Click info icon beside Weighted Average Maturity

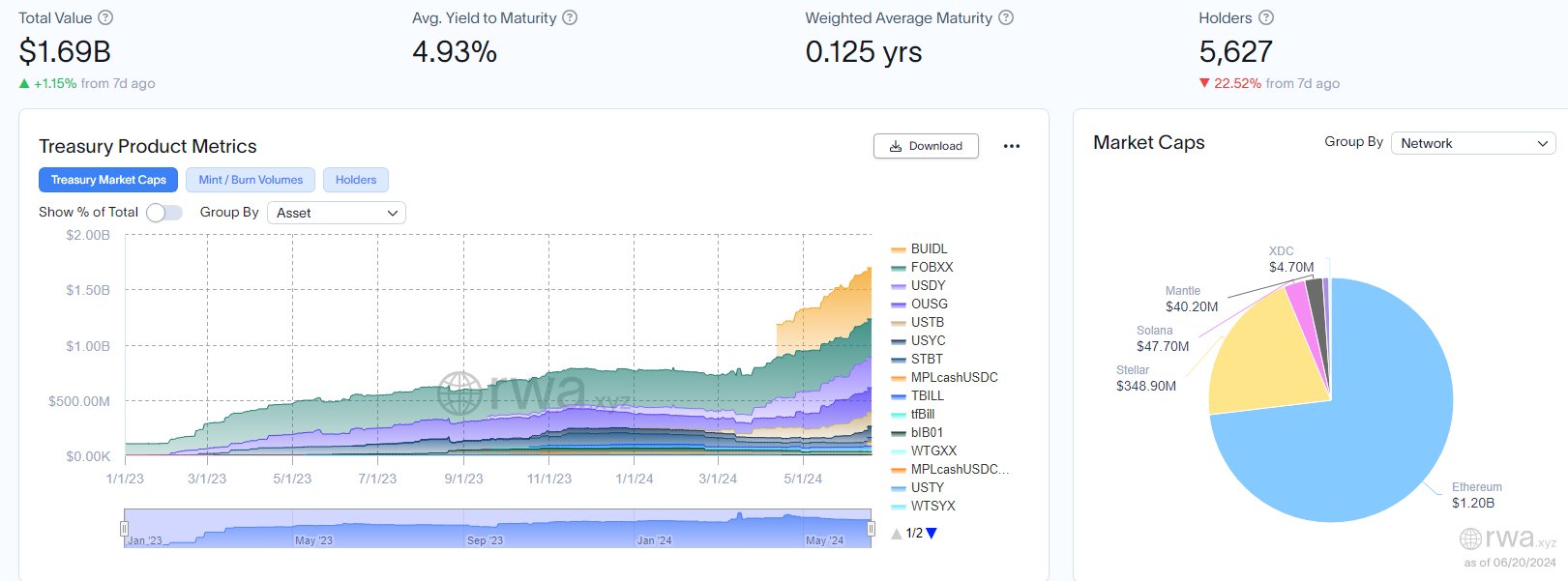(x=1006, y=17)
